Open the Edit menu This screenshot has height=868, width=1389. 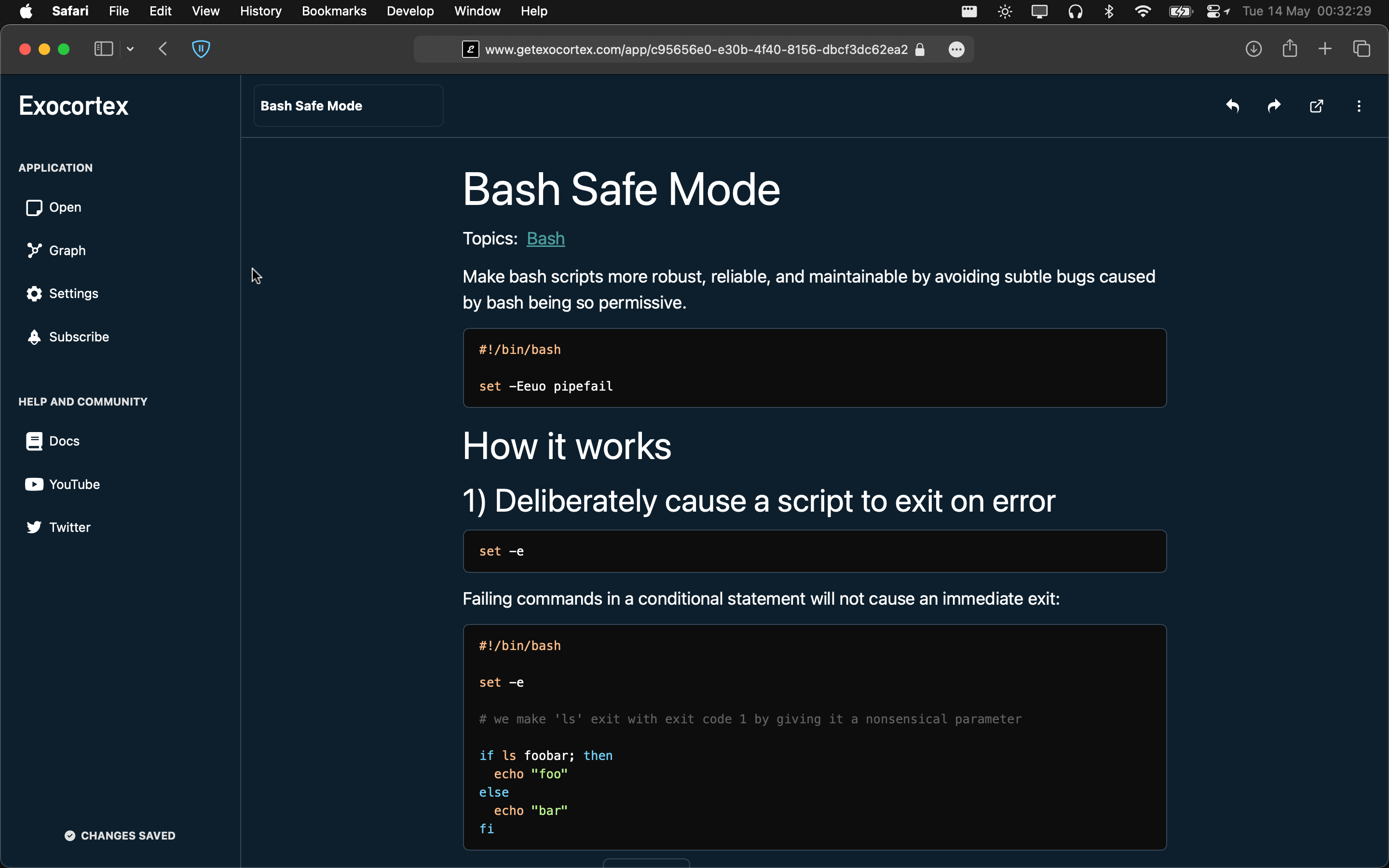[x=160, y=11]
